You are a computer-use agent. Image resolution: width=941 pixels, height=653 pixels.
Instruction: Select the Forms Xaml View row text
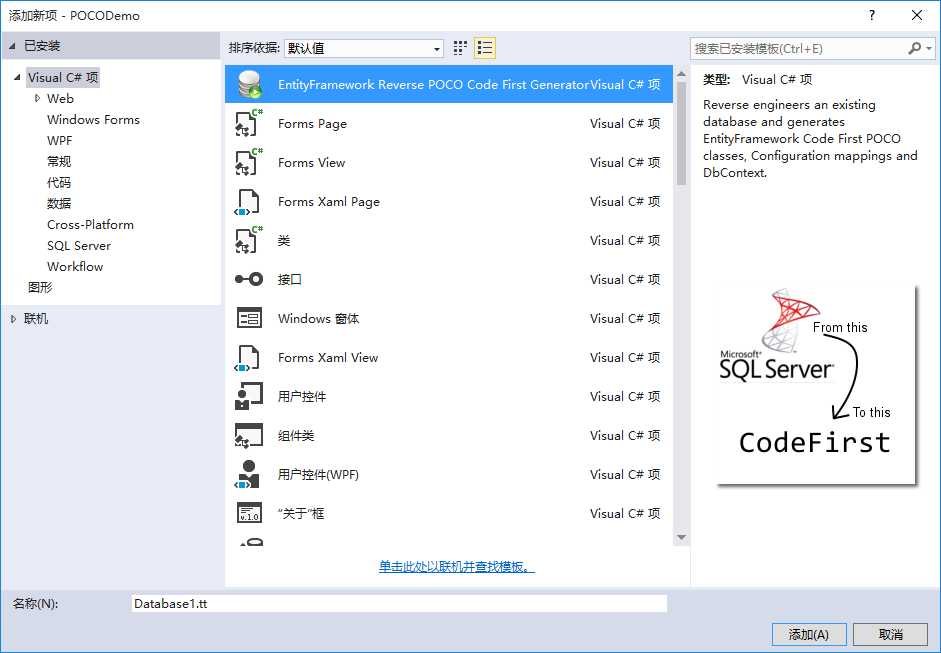pos(328,358)
